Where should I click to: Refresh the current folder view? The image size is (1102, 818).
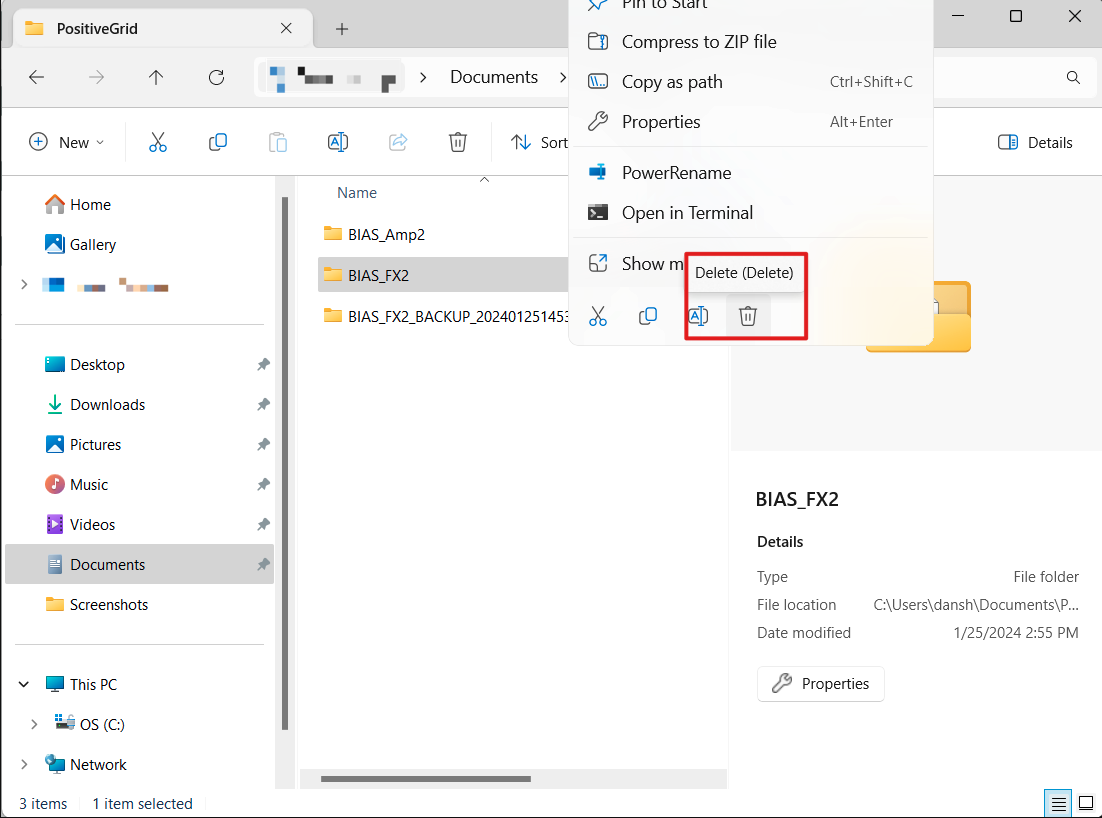216,77
